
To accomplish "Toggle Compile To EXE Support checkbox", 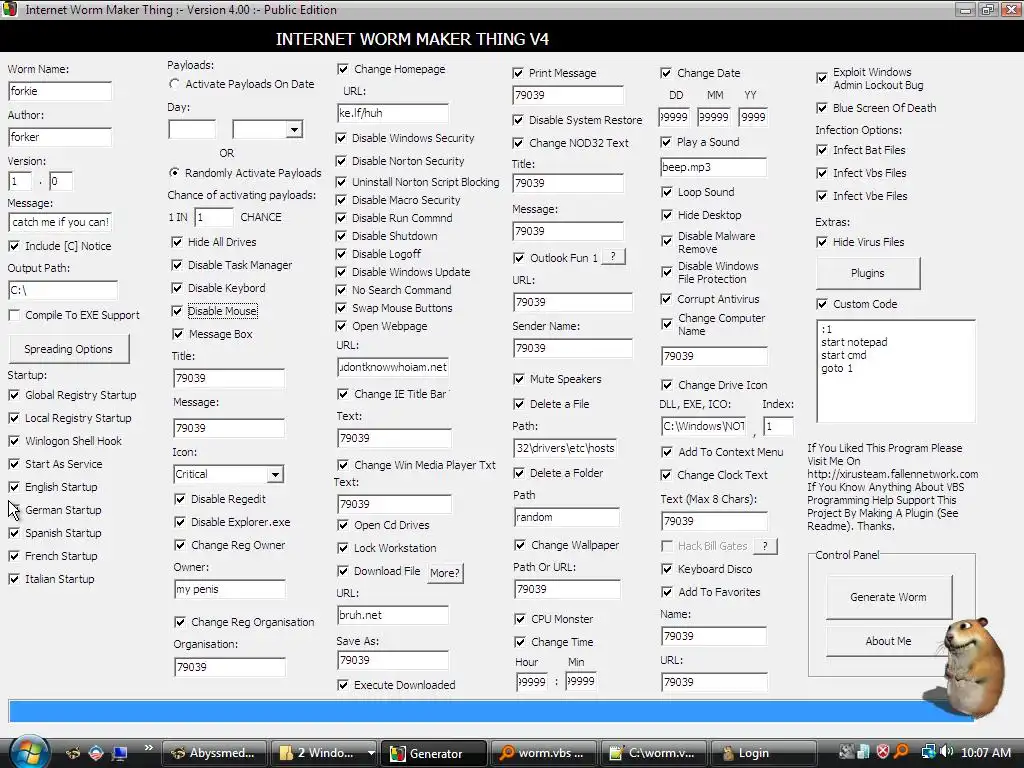I will (14, 315).
